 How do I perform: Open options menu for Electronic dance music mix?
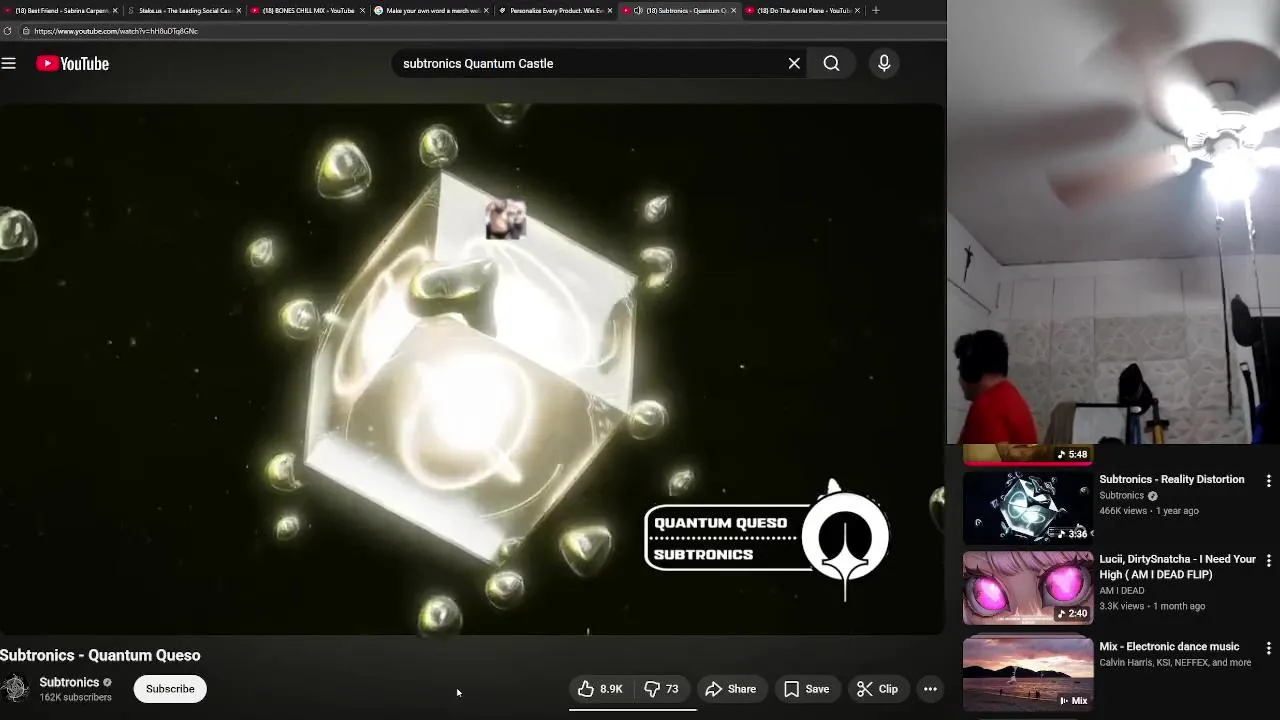(x=1268, y=649)
